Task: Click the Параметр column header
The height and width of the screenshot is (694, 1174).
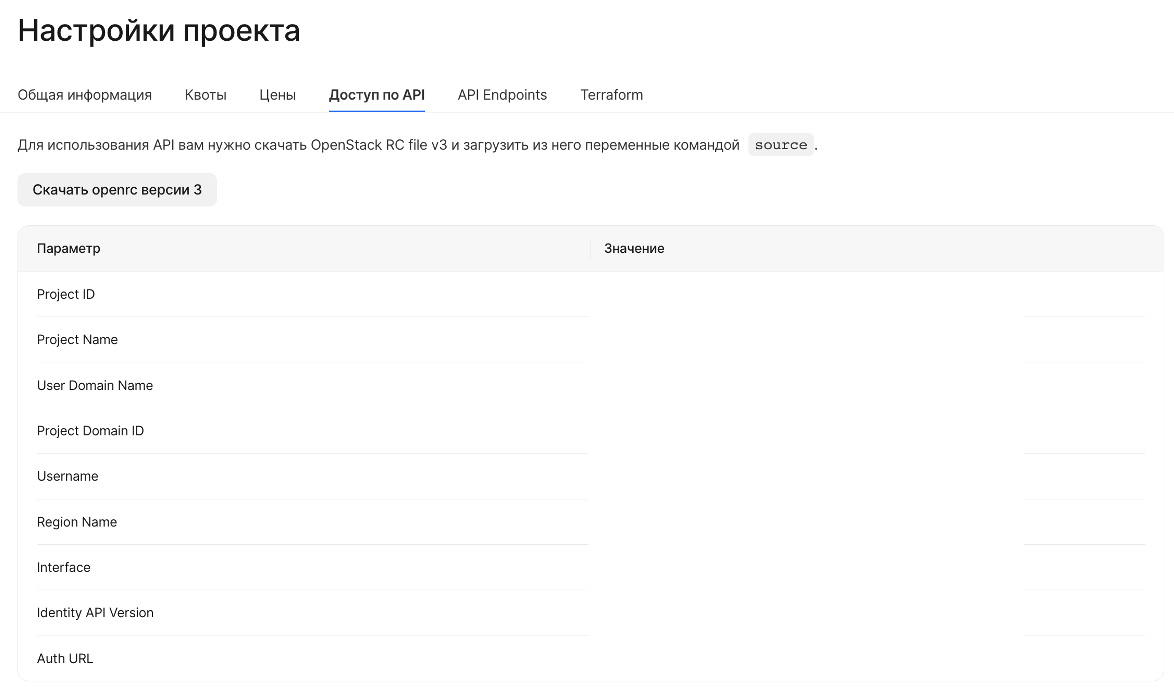Action: pyautogui.click(x=68, y=249)
